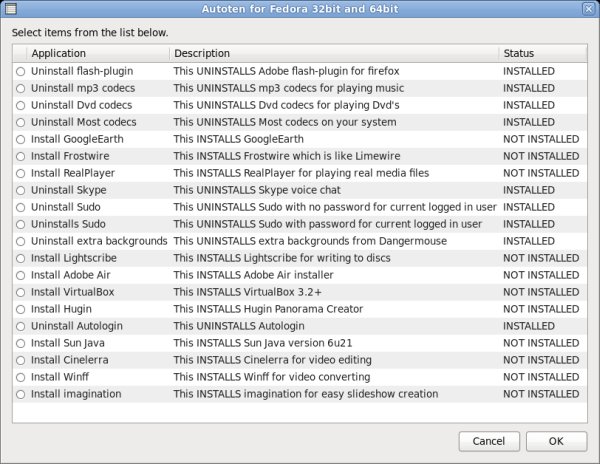Close the Autoten dialog window

[588, 9]
